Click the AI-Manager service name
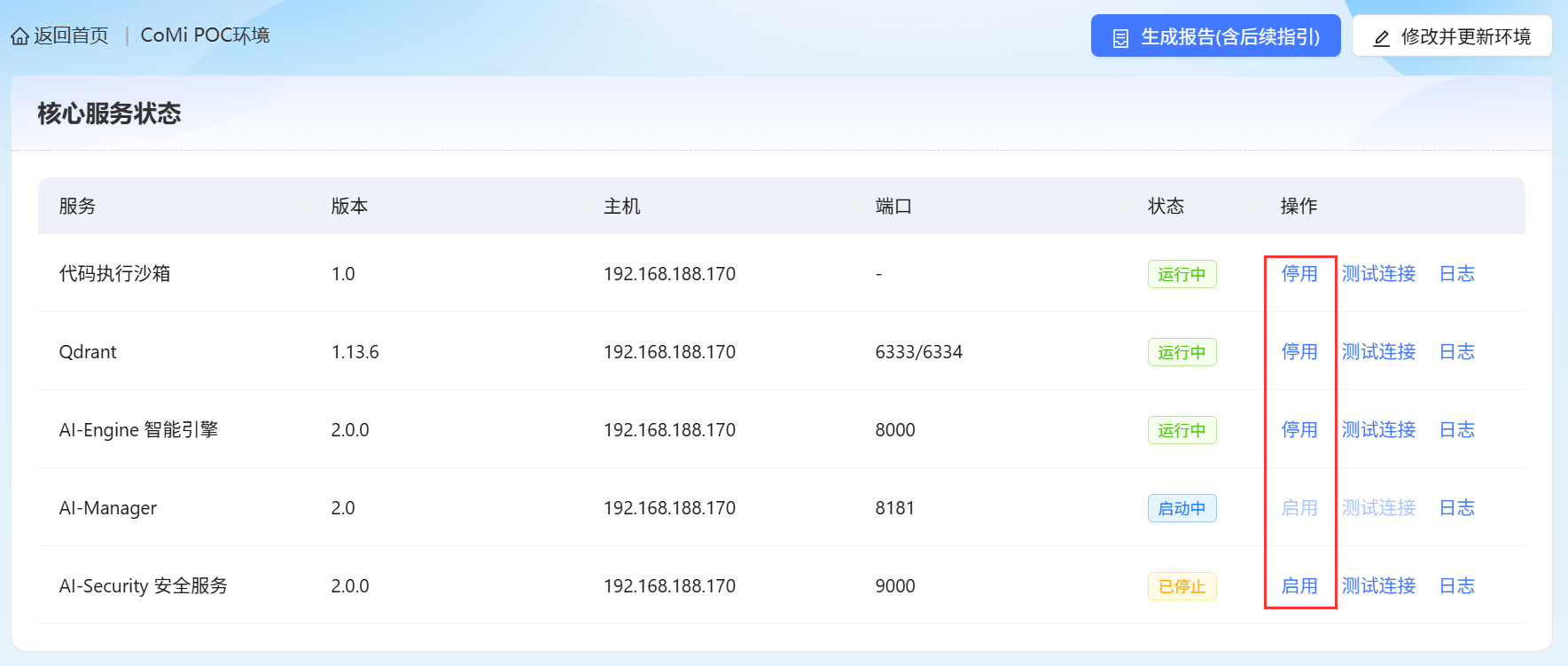Viewport: 1568px width, 666px height. (107, 508)
